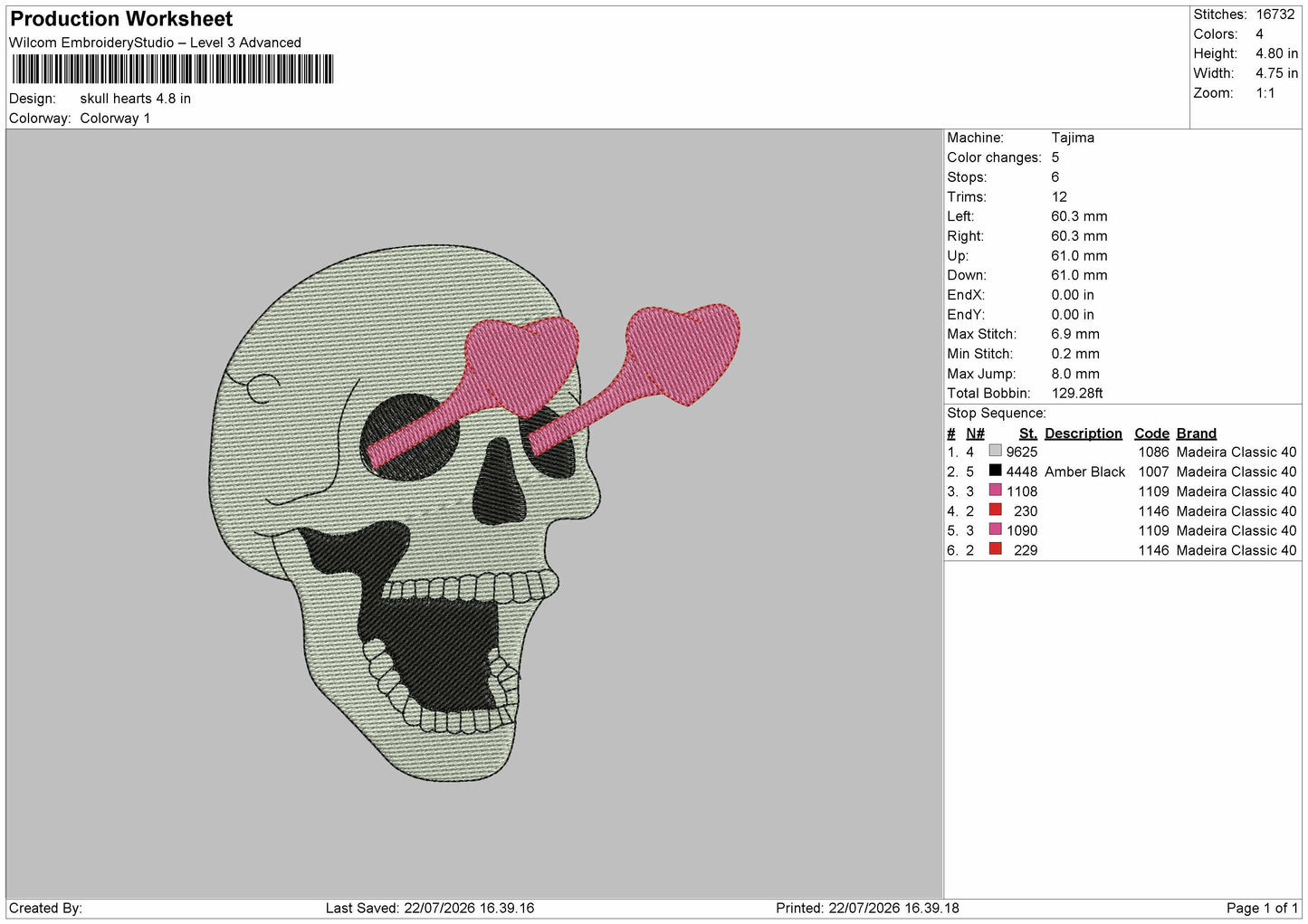
Task: Click the Up value 61.0 mm
Action: coord(1079,256)
